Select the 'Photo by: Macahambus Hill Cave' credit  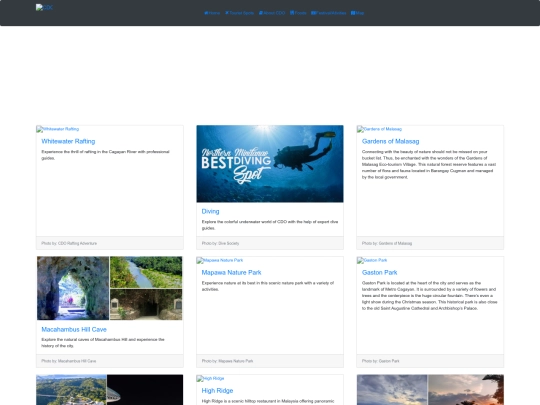[x=69, y=361]
